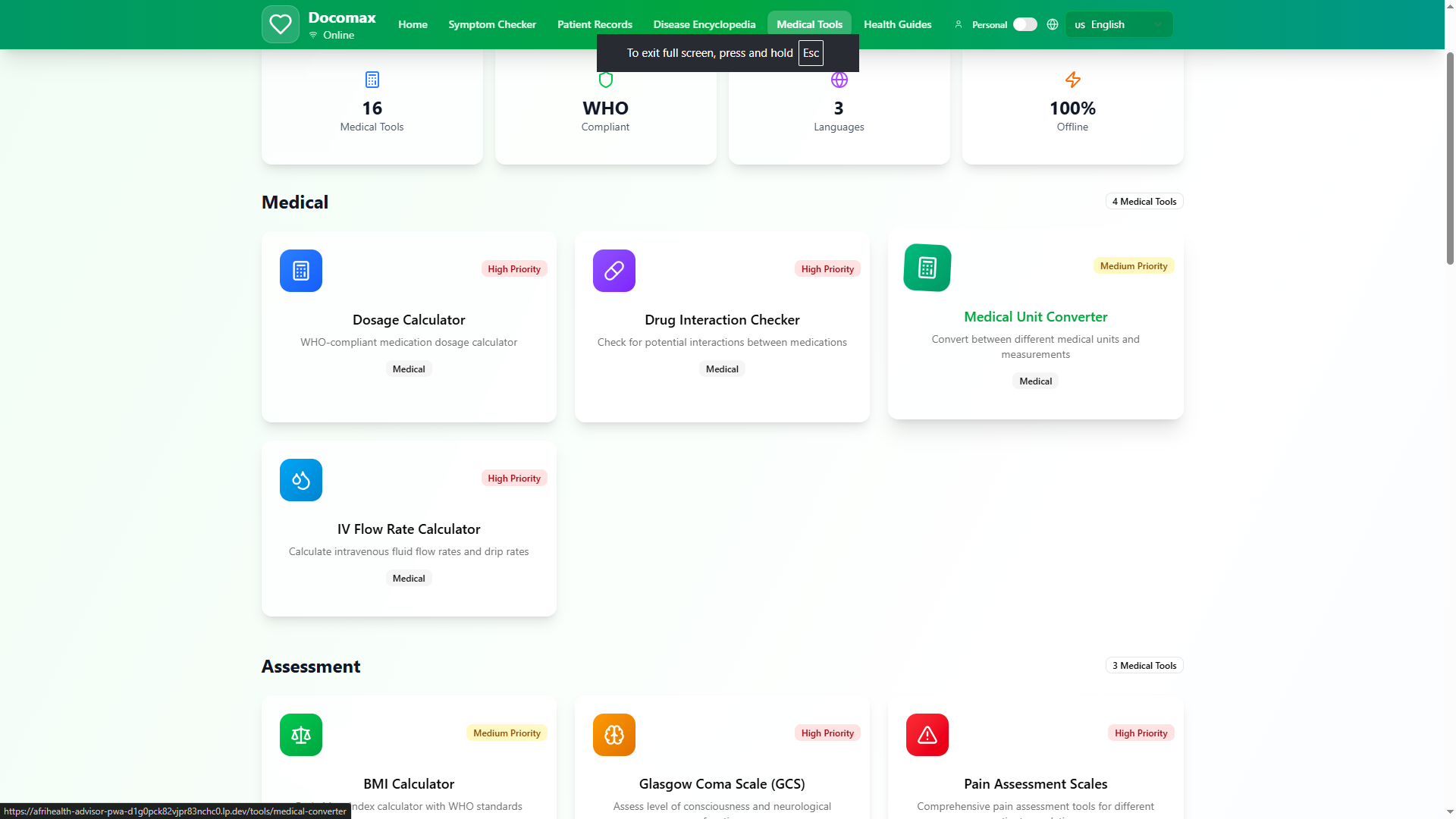Click the Docomax heart logo icon
The image size is (1456, 819).
[280, 24]
